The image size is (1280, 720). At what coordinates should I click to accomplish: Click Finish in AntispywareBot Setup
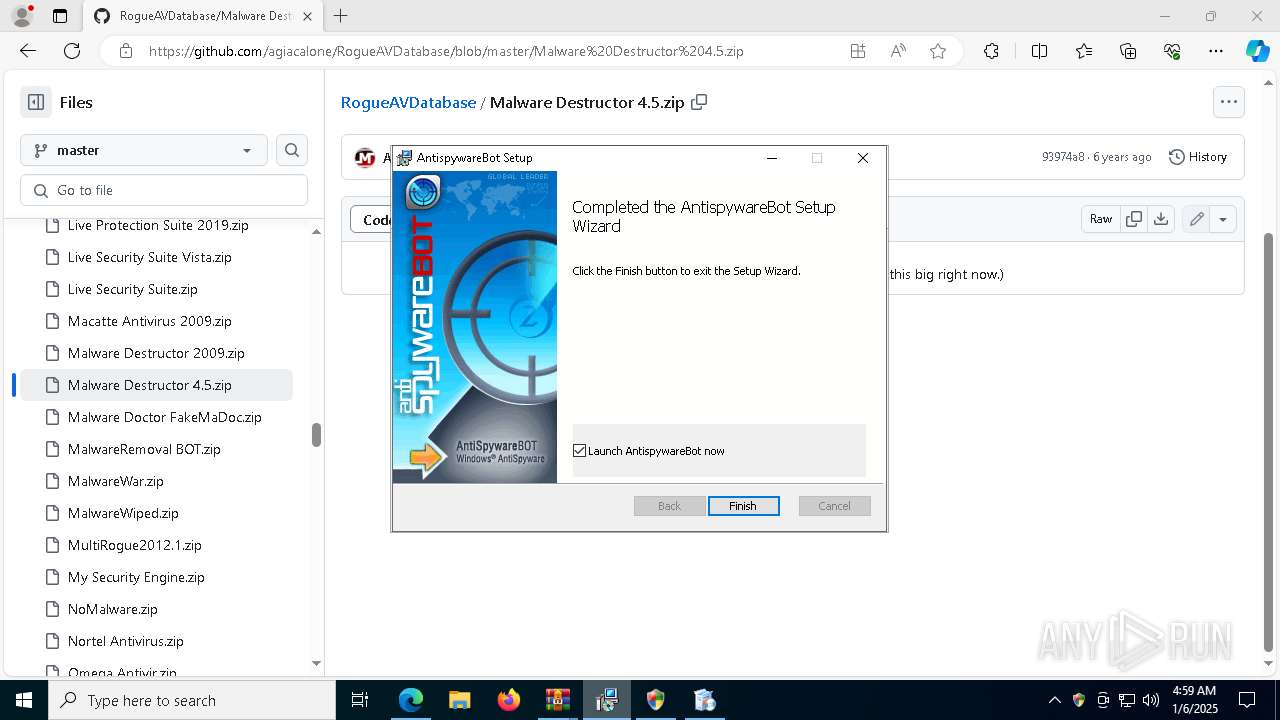point(743,506)
